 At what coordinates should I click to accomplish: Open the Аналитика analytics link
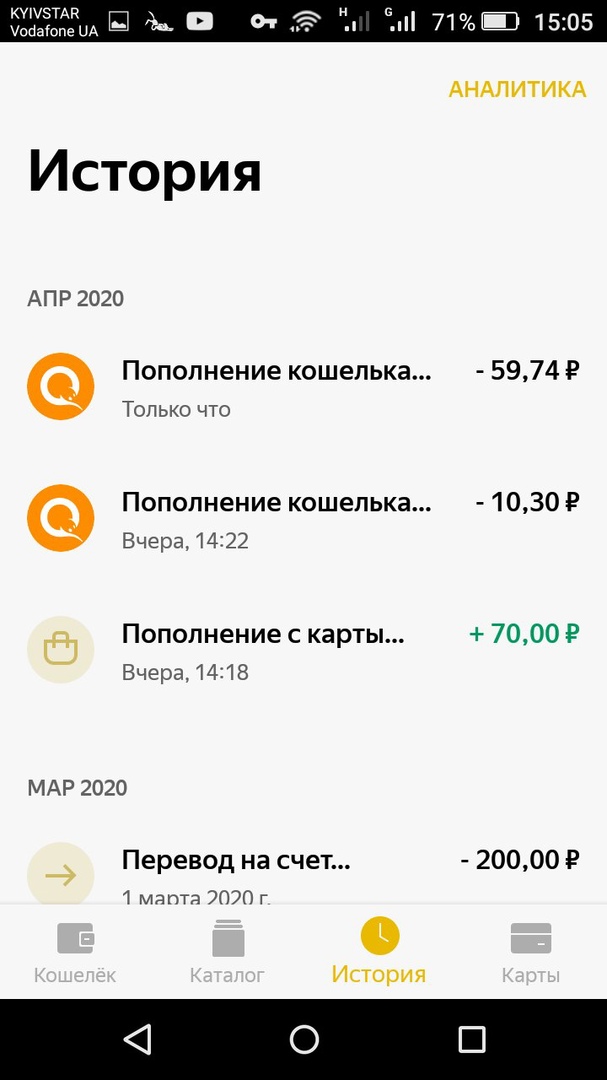coord(517,89)
